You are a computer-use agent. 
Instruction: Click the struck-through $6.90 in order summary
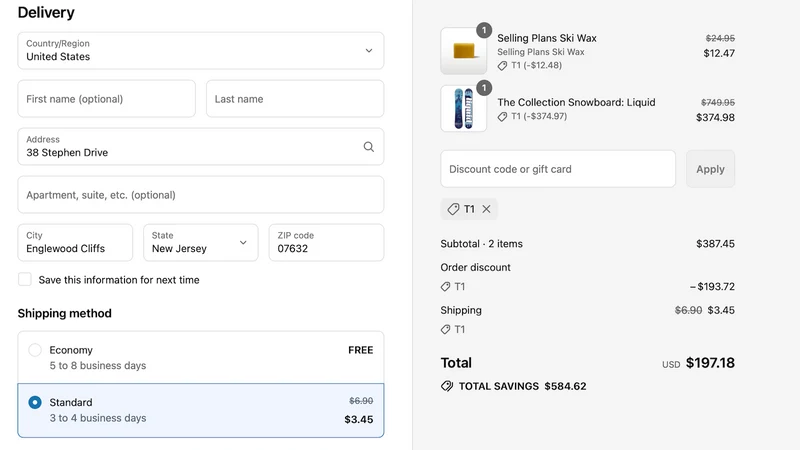tap(688, 310)
